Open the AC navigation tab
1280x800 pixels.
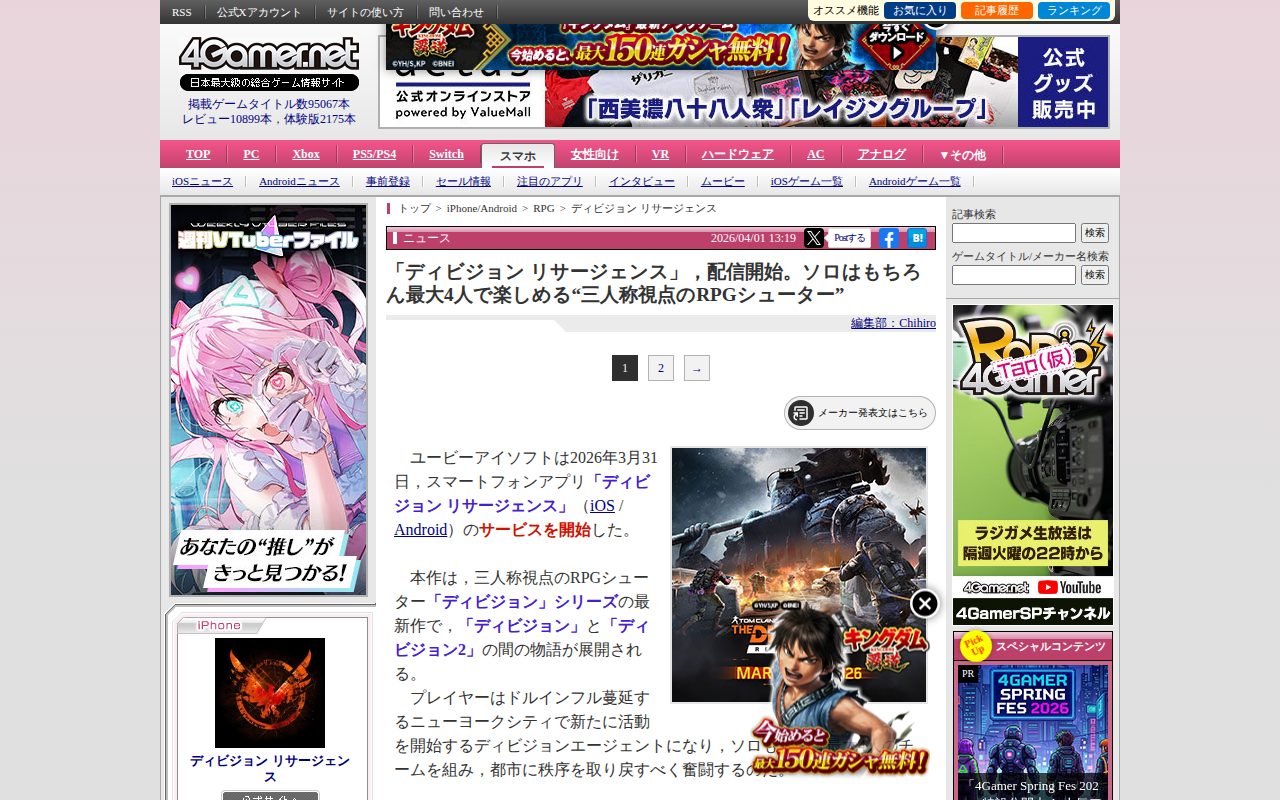(816, 154)
